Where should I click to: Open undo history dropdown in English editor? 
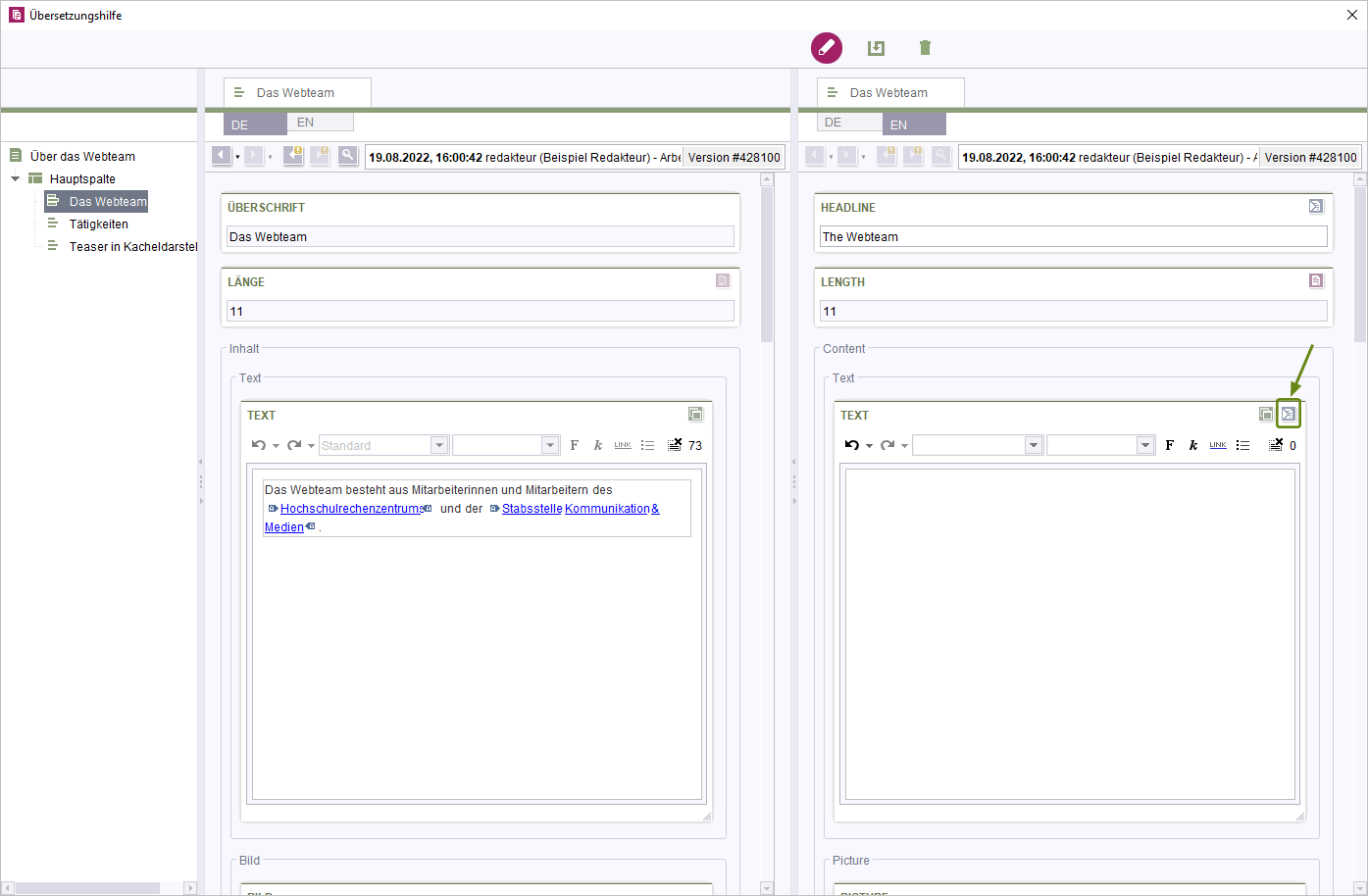point(869,446)
